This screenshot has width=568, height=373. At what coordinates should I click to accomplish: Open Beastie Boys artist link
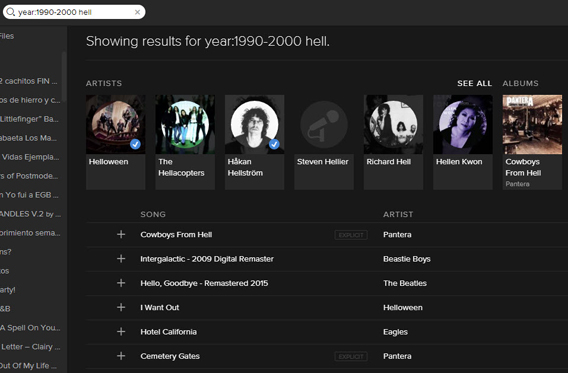407,259
